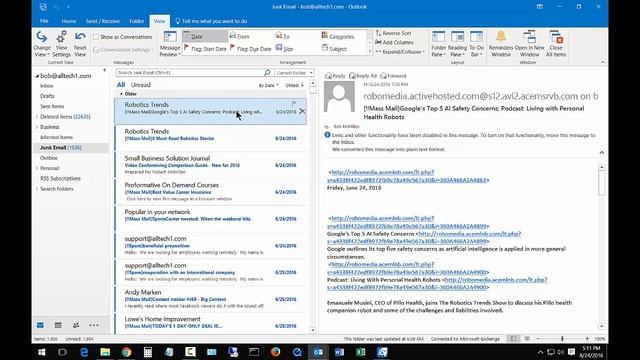Collapse the Older message group

(x=121, y=94)
